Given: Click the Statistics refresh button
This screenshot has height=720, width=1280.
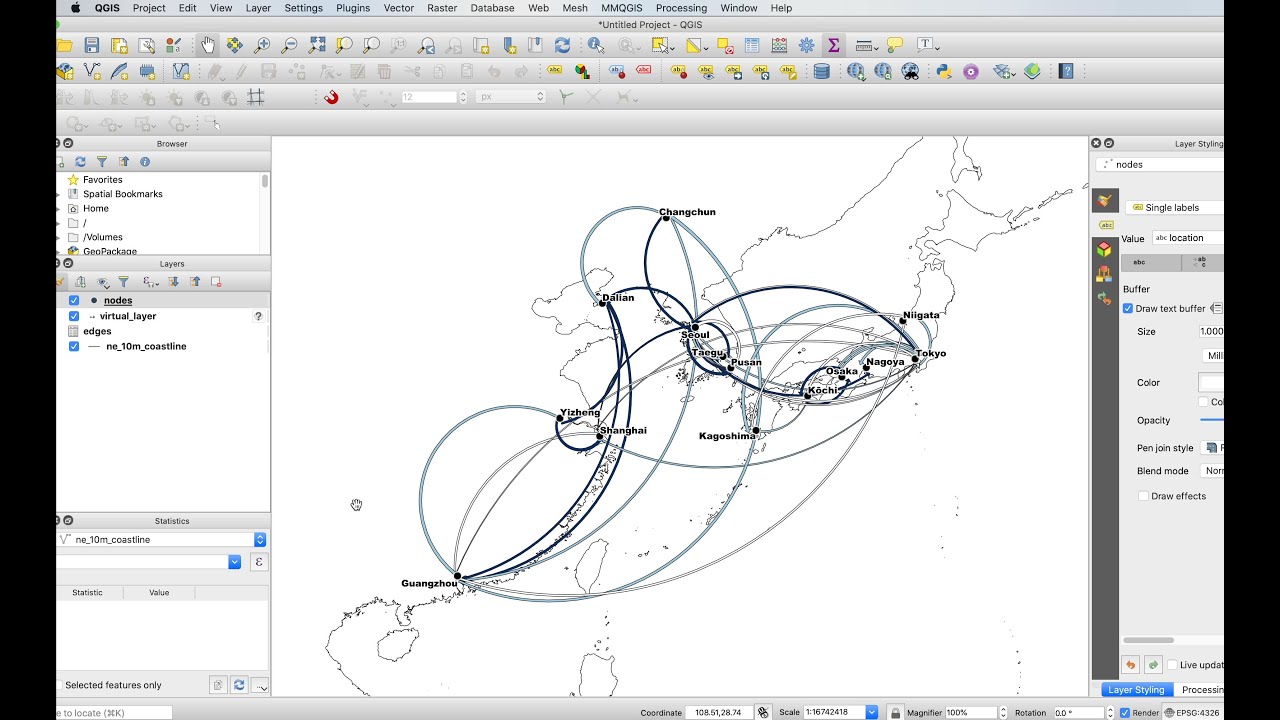Looking at the screenshot, I should (x=239, y=685).
